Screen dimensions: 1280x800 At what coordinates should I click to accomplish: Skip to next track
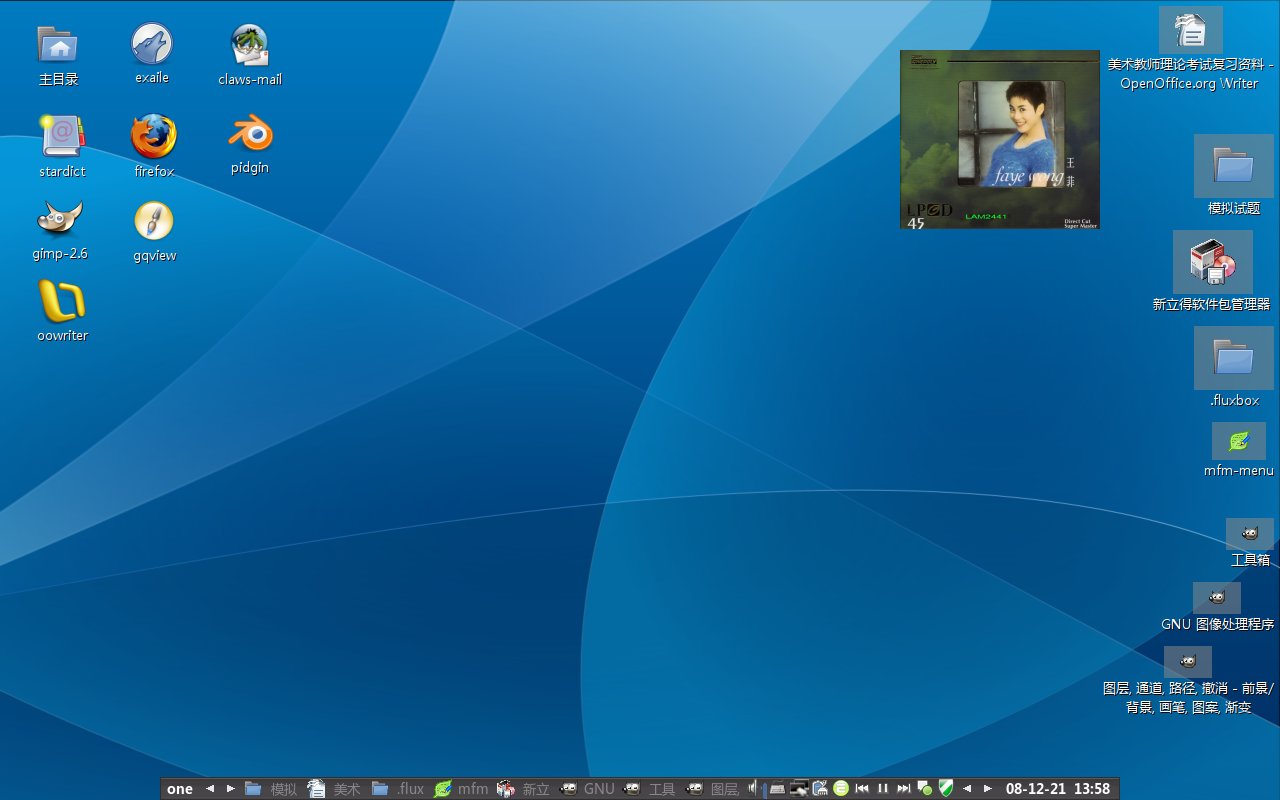[904, 789]
